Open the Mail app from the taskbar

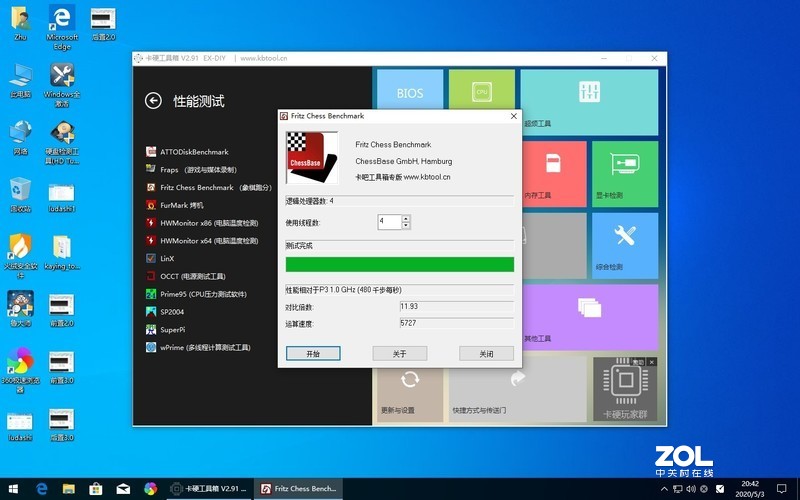(x=123, y=489)
